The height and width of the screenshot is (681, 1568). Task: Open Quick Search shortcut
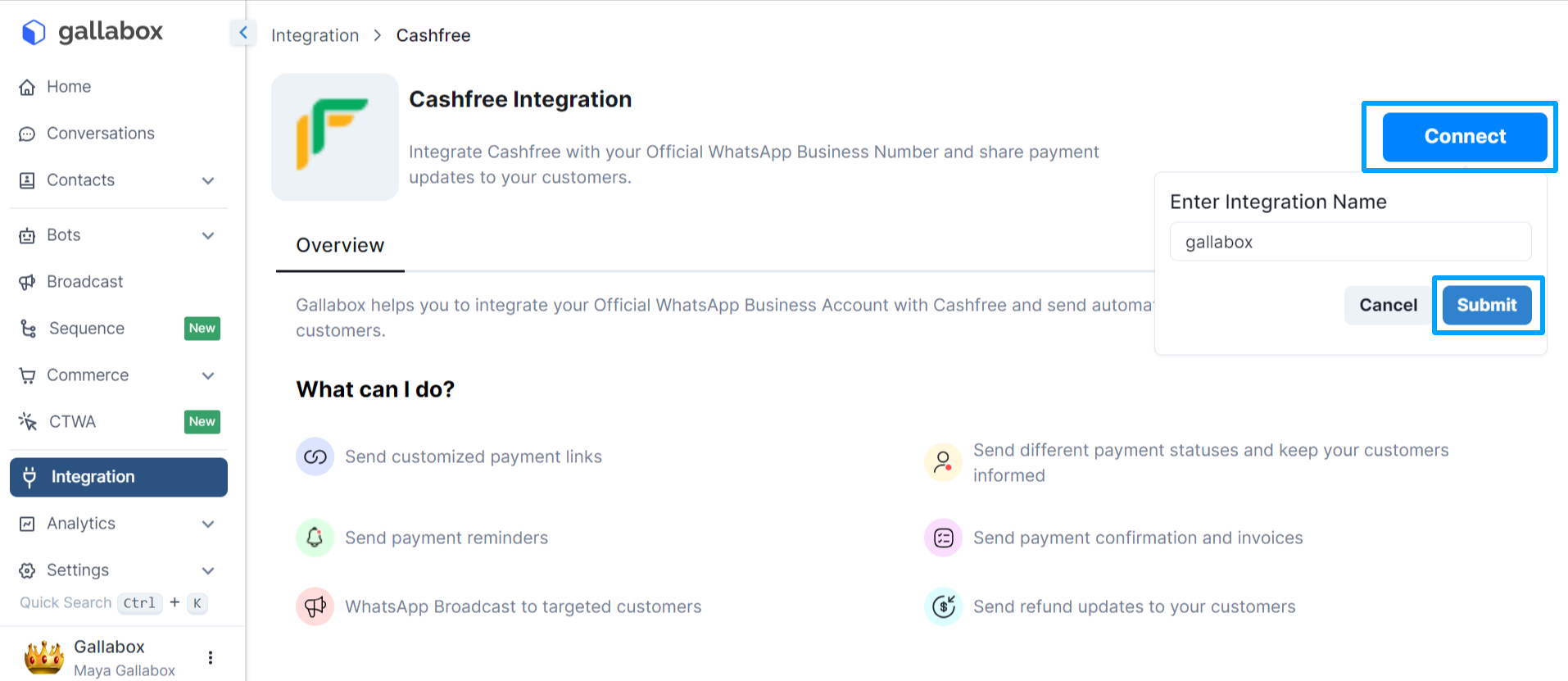pyautogui.click(x=114, y=603)
